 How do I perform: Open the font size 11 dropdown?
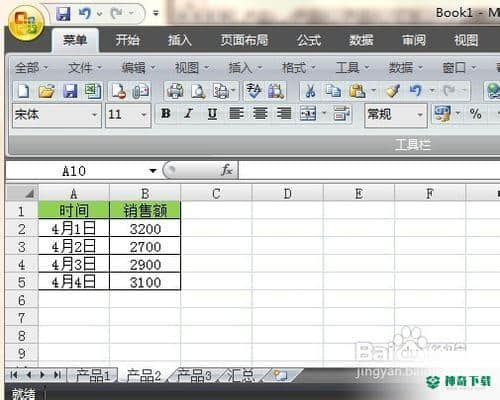pyautogui.click(x=128, y=115)
